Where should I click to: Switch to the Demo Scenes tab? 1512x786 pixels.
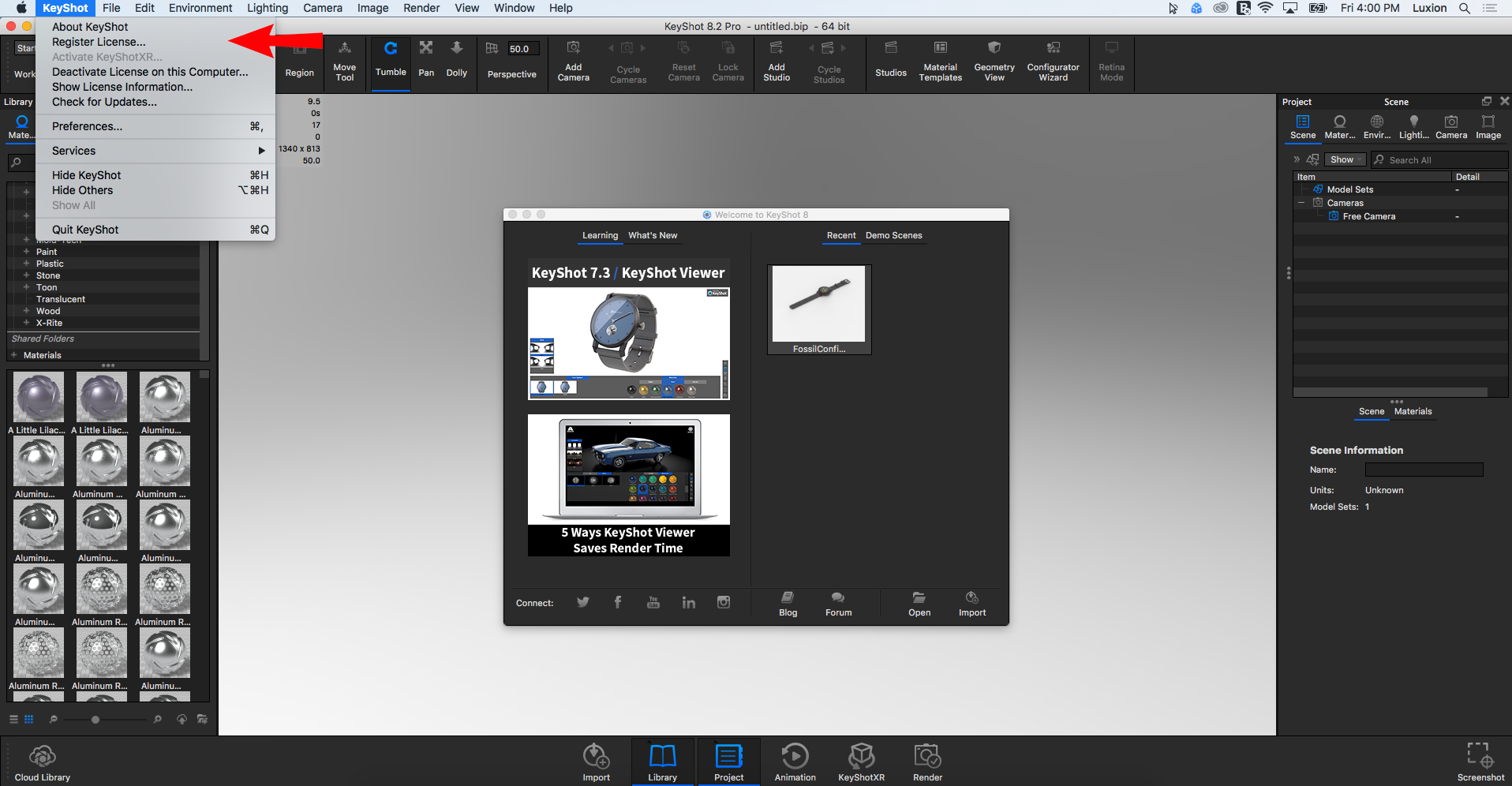893,235
